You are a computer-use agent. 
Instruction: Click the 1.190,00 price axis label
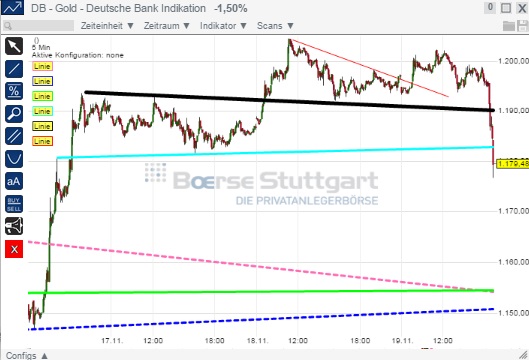(513, 111)
